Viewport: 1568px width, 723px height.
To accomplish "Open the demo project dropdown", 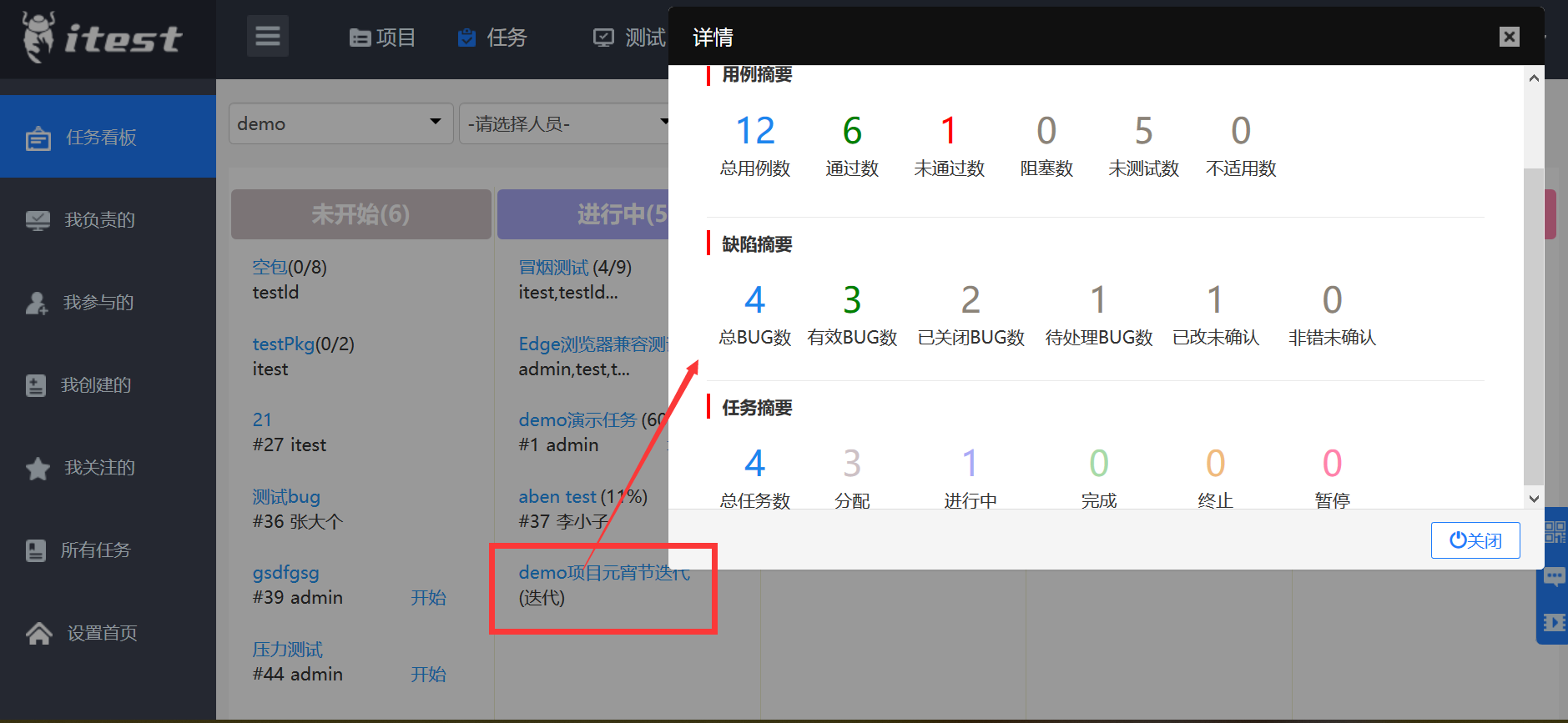I will click(340, 123).
